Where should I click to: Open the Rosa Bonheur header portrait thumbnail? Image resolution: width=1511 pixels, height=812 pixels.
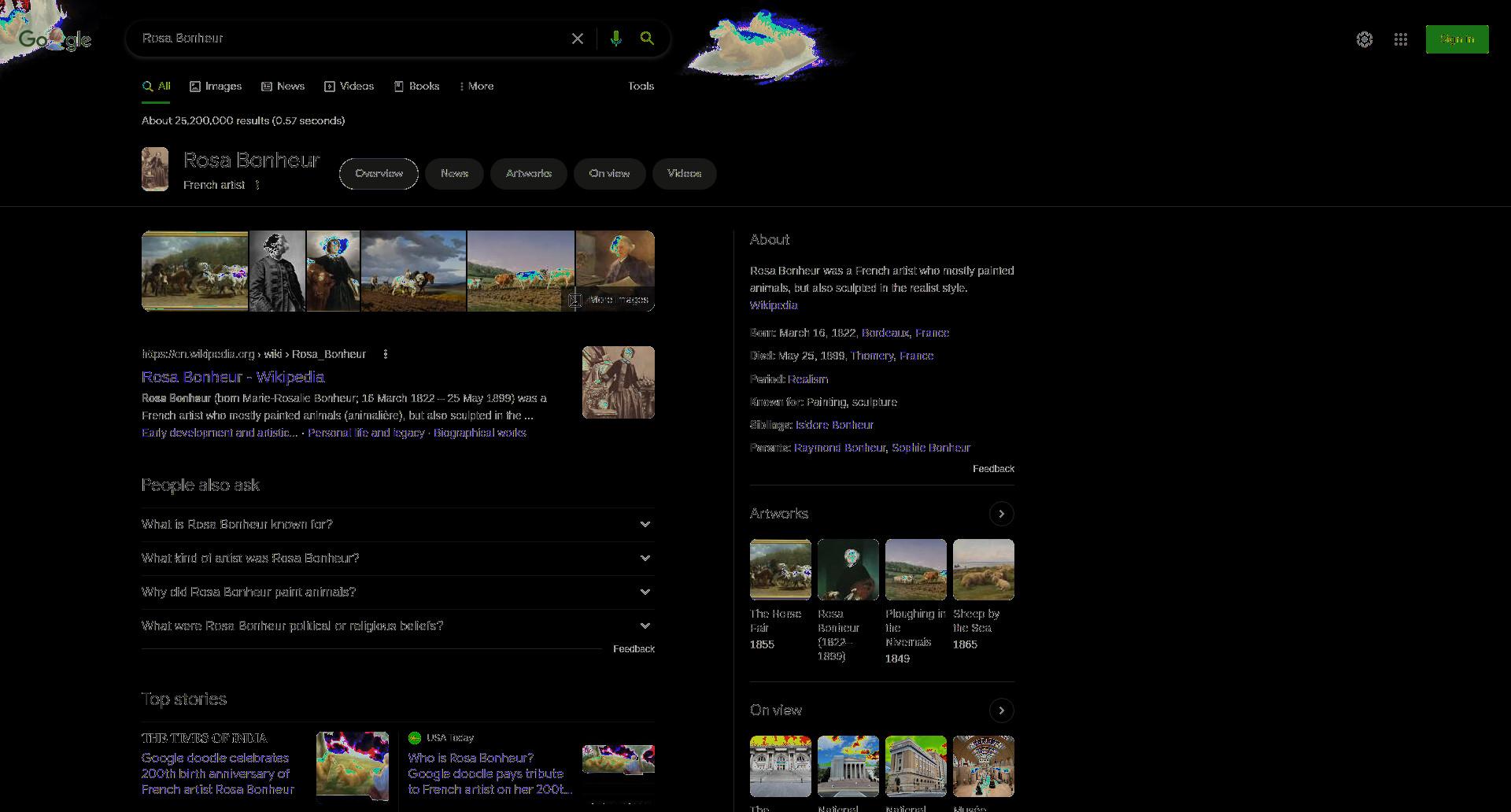coord(155,169)
